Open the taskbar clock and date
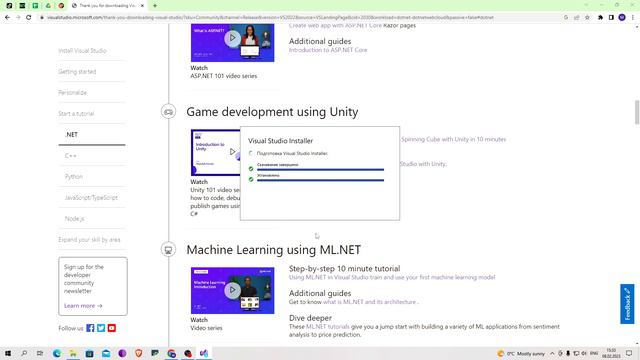Screen dimensions: 640x360 611,353
